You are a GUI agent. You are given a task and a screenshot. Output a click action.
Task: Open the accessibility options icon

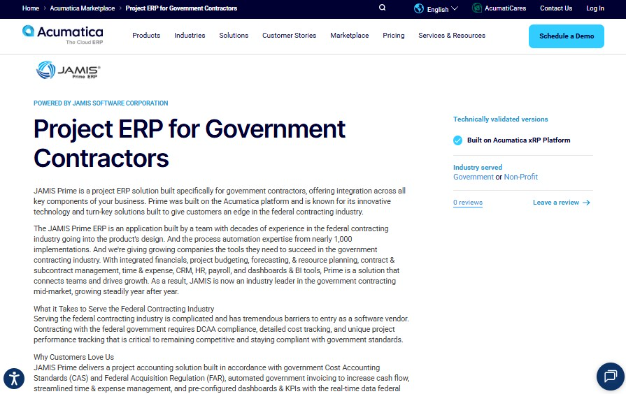pyautogui.click(x=14, y=378)
